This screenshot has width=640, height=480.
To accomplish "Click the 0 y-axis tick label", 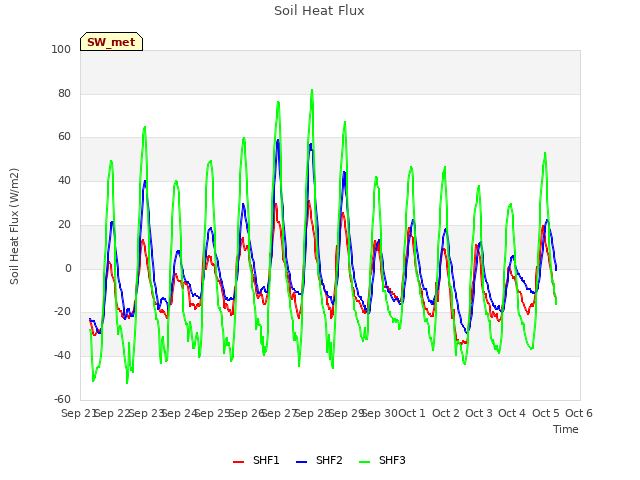I will click(x=68, y=269).
